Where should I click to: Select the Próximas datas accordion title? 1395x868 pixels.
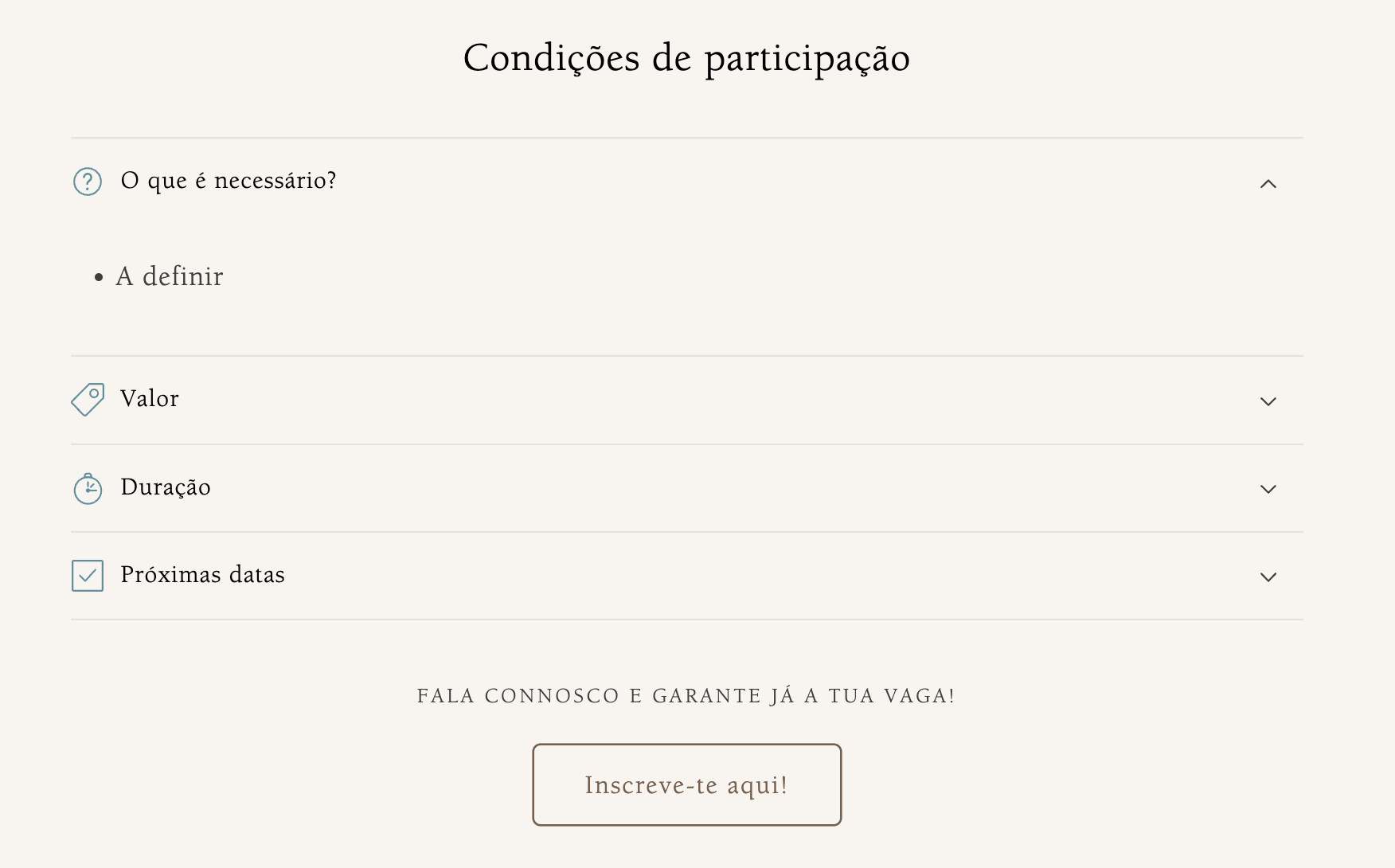coord(202,574)
